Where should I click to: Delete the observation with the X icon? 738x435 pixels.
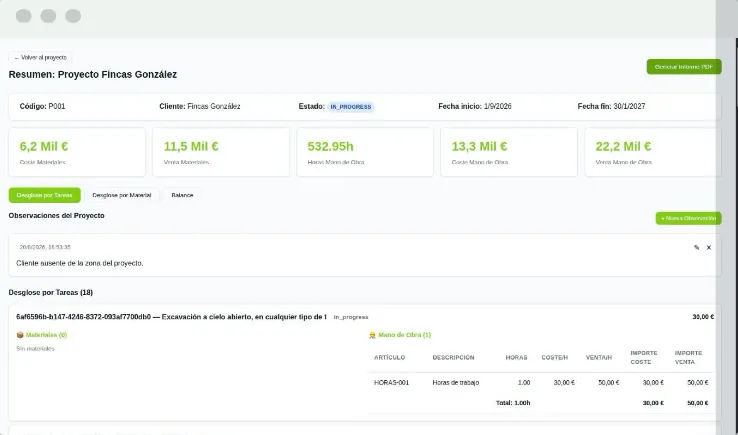708,248
